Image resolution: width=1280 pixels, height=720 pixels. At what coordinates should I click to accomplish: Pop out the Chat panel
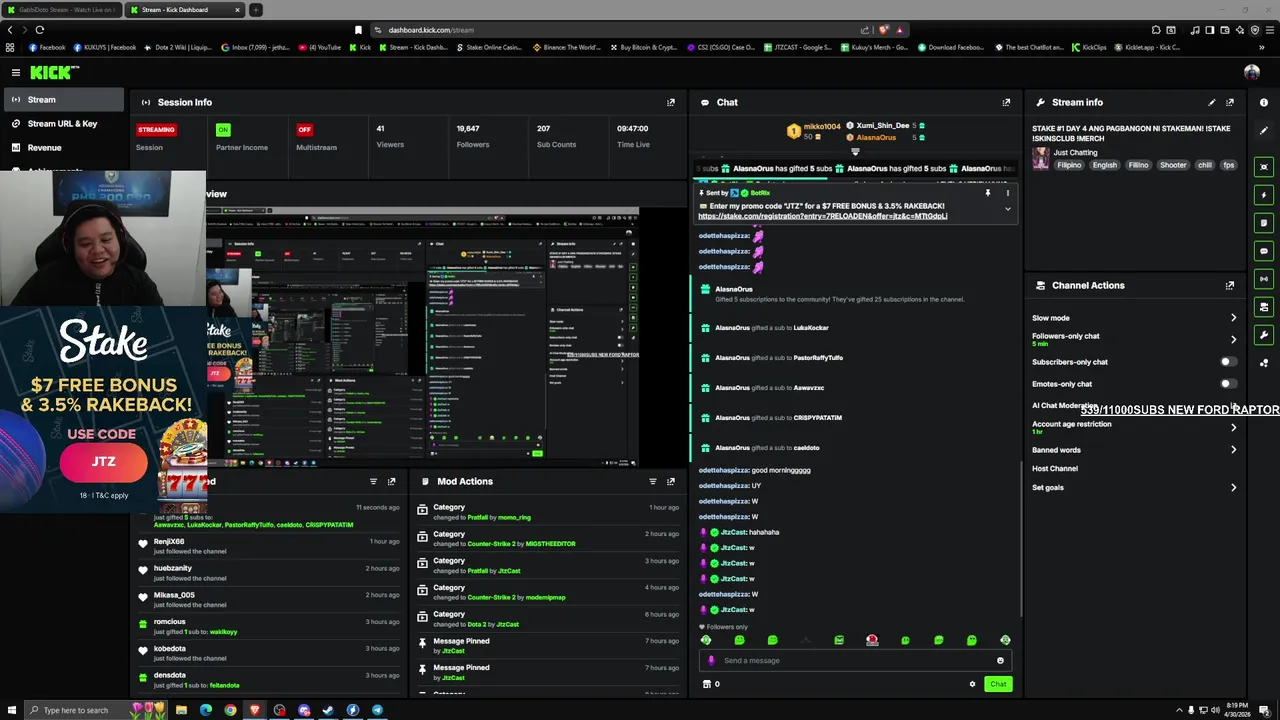1006,102
